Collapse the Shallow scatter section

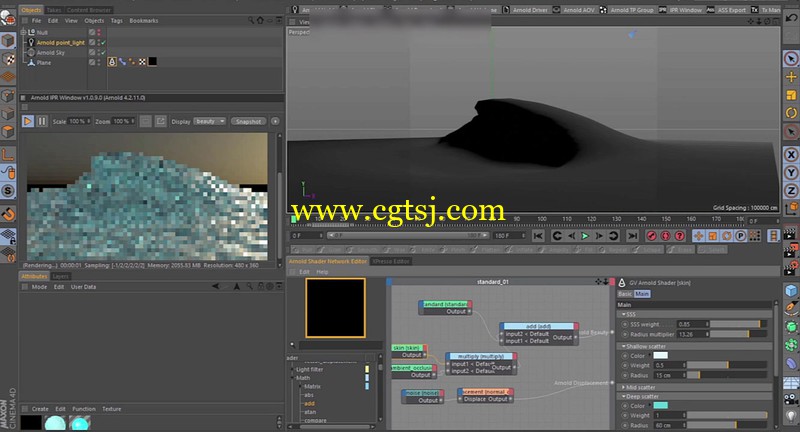pyautogui.click(x=623, y=346)
